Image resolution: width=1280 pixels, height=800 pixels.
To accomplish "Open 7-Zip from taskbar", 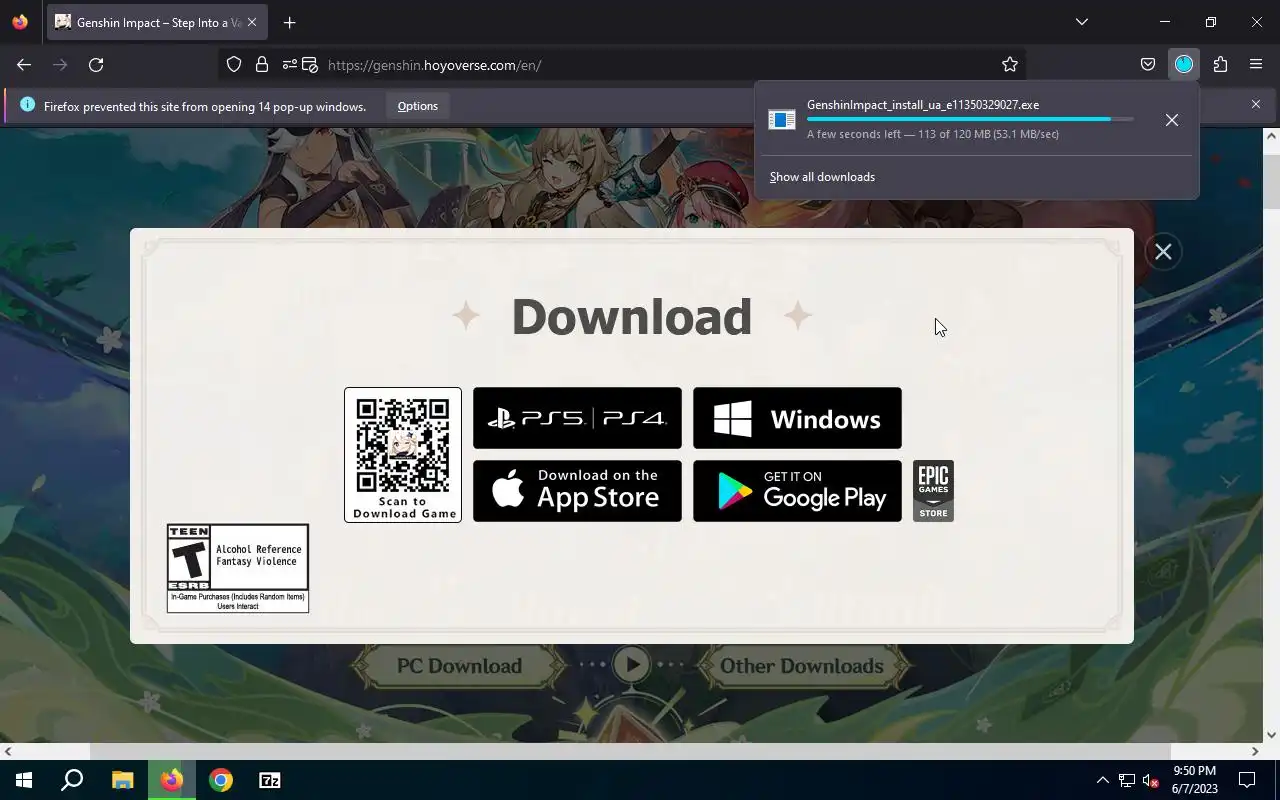I will [270, 780].
